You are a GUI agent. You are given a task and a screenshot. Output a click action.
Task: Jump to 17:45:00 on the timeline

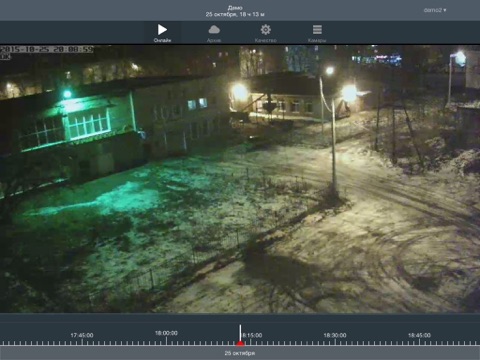tap(82, 335)
